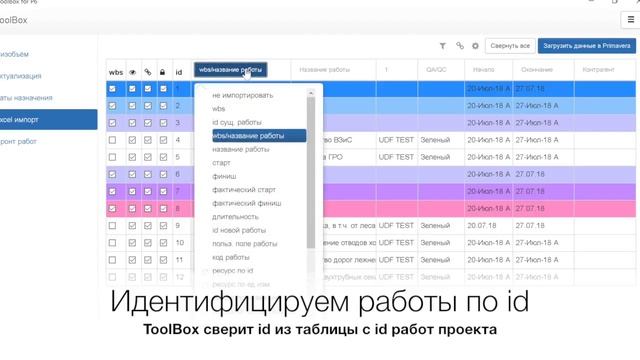
Task: Open Окончание column header dropdown
Action: (x=537, y=70)
